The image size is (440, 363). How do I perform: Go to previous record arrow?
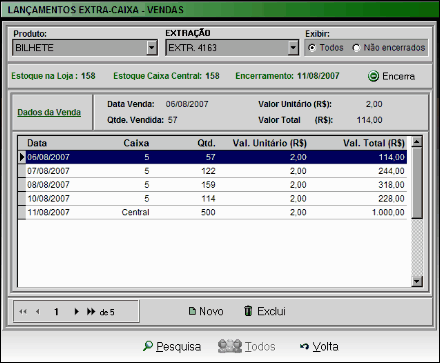coord(38,312)
